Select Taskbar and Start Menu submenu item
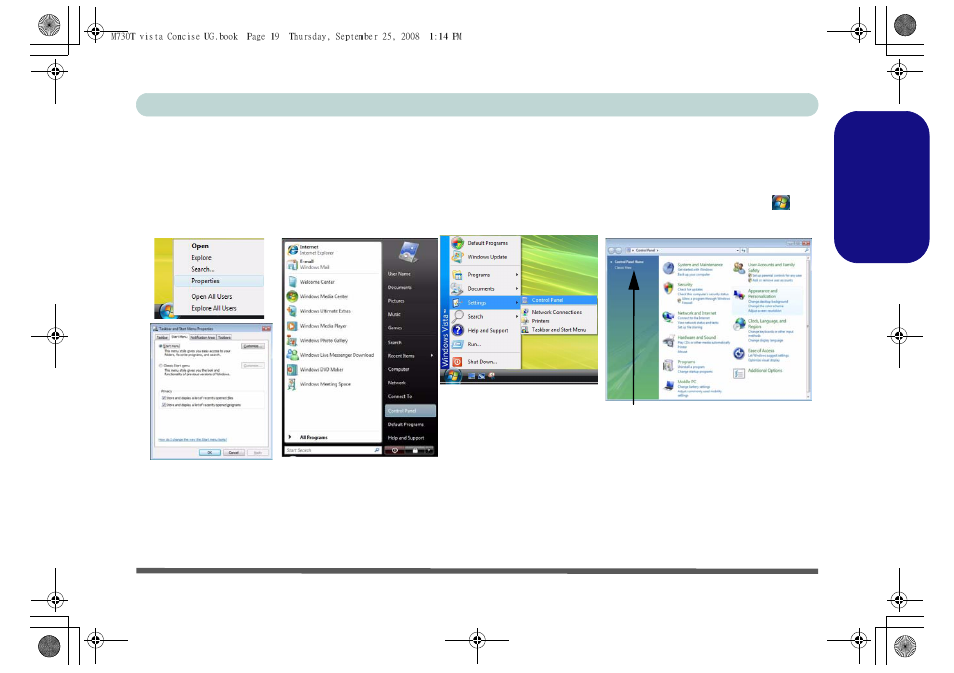Viewport: 954px width, 673px height. click(559, 330)
